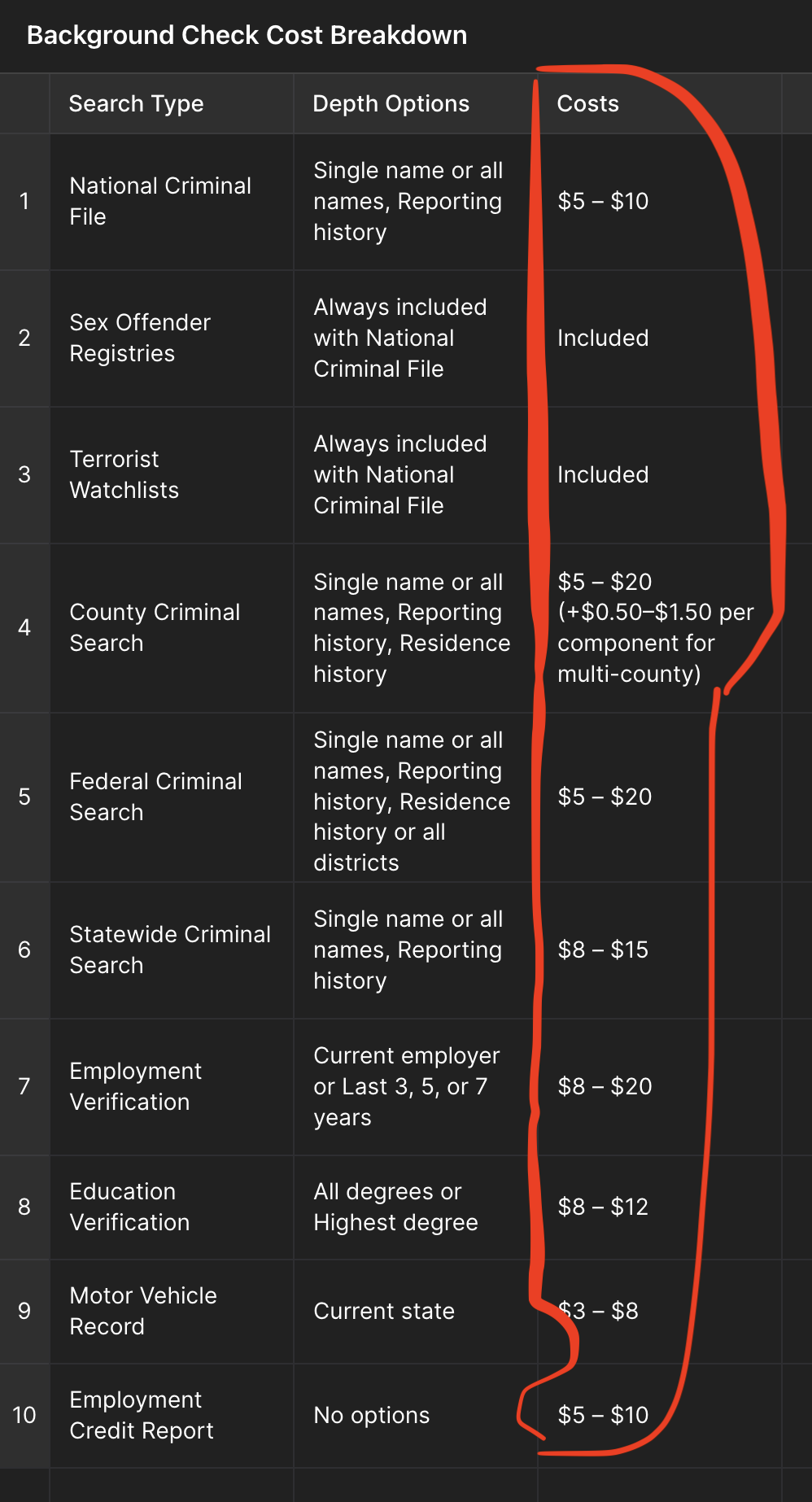Select the Employment Credit Report cell
This screenshot has width=812, height=1502.
[142, 1415]
